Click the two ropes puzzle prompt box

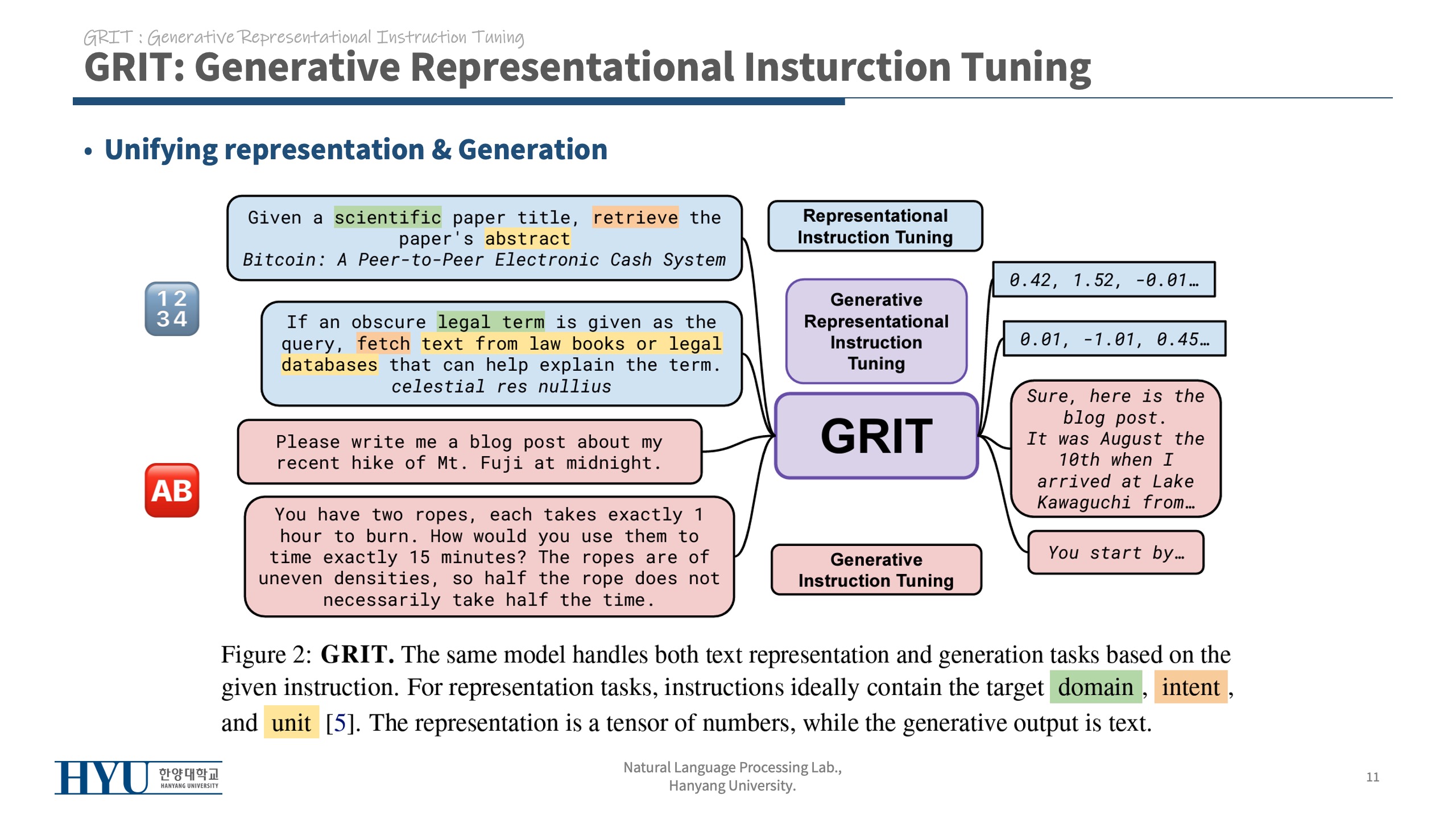coord(489,557)
